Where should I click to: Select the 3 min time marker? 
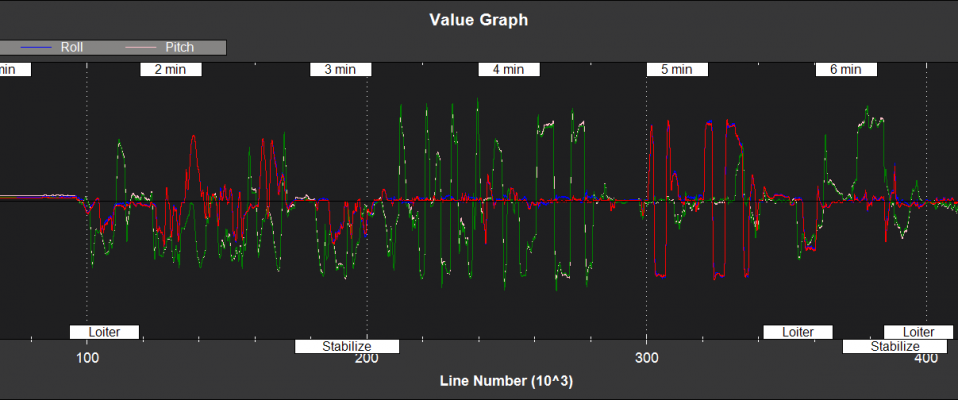340,70
